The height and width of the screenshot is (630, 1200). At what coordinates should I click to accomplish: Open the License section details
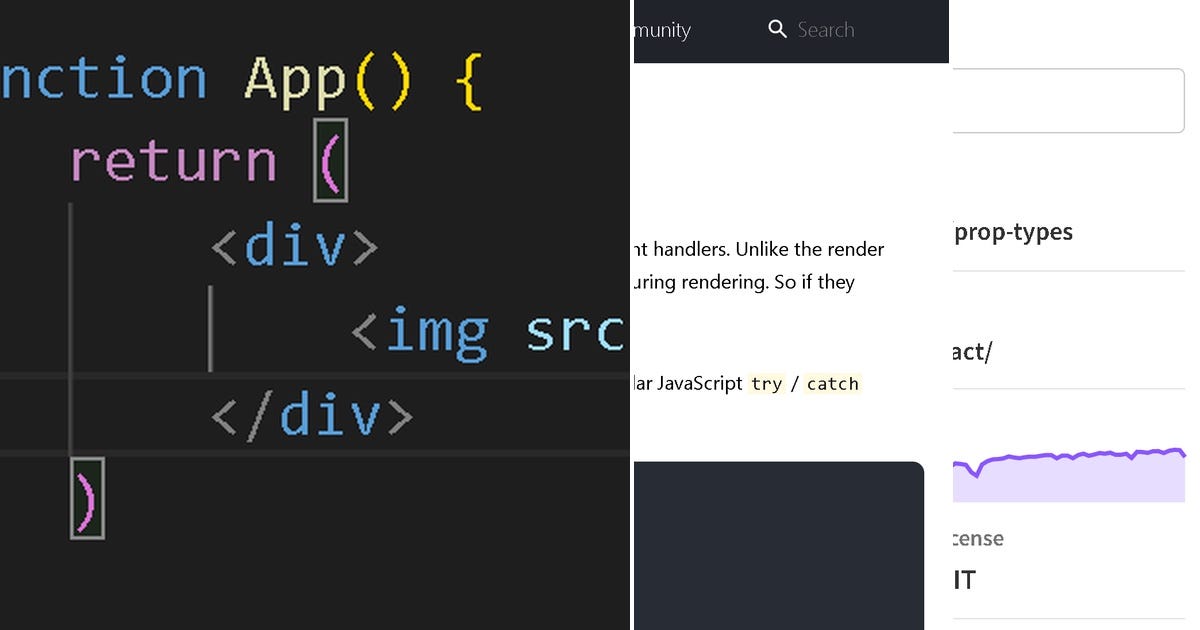[x=976, y=538]
